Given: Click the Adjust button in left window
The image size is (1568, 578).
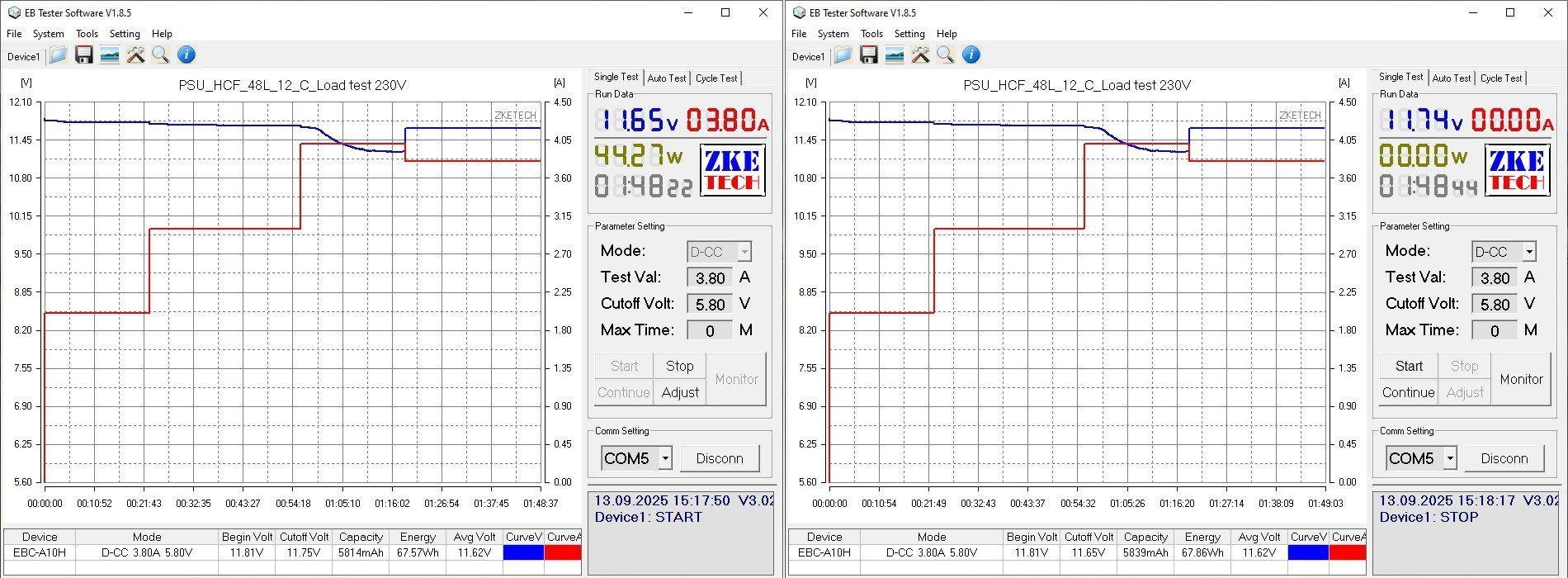Looking at the screenshot, I should point(680,393).
